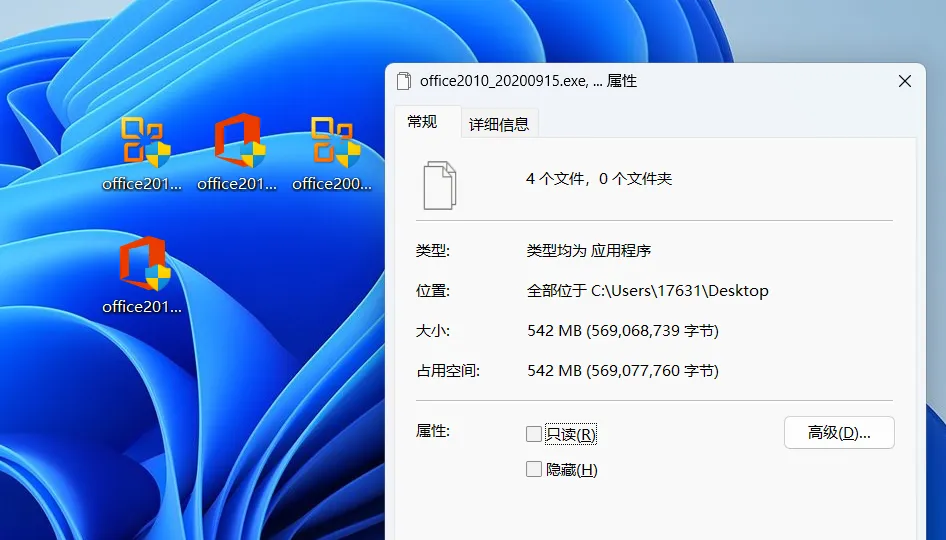The width and height of the screenshot is (946, 540).
Task: Click the "属性:" label
Action: point(433,431)
